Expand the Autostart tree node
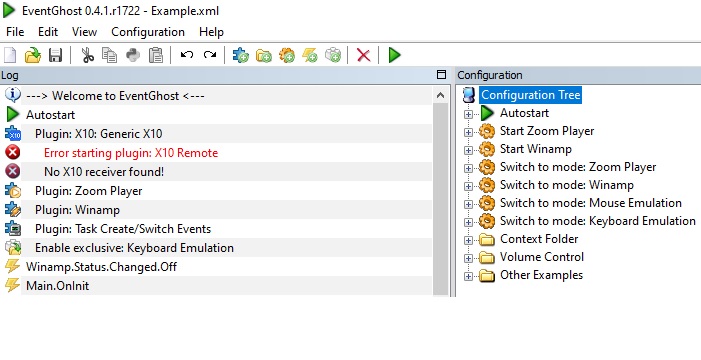Viewport: 701px width, 360px height. pyautogui.click(x=468, y=114)
